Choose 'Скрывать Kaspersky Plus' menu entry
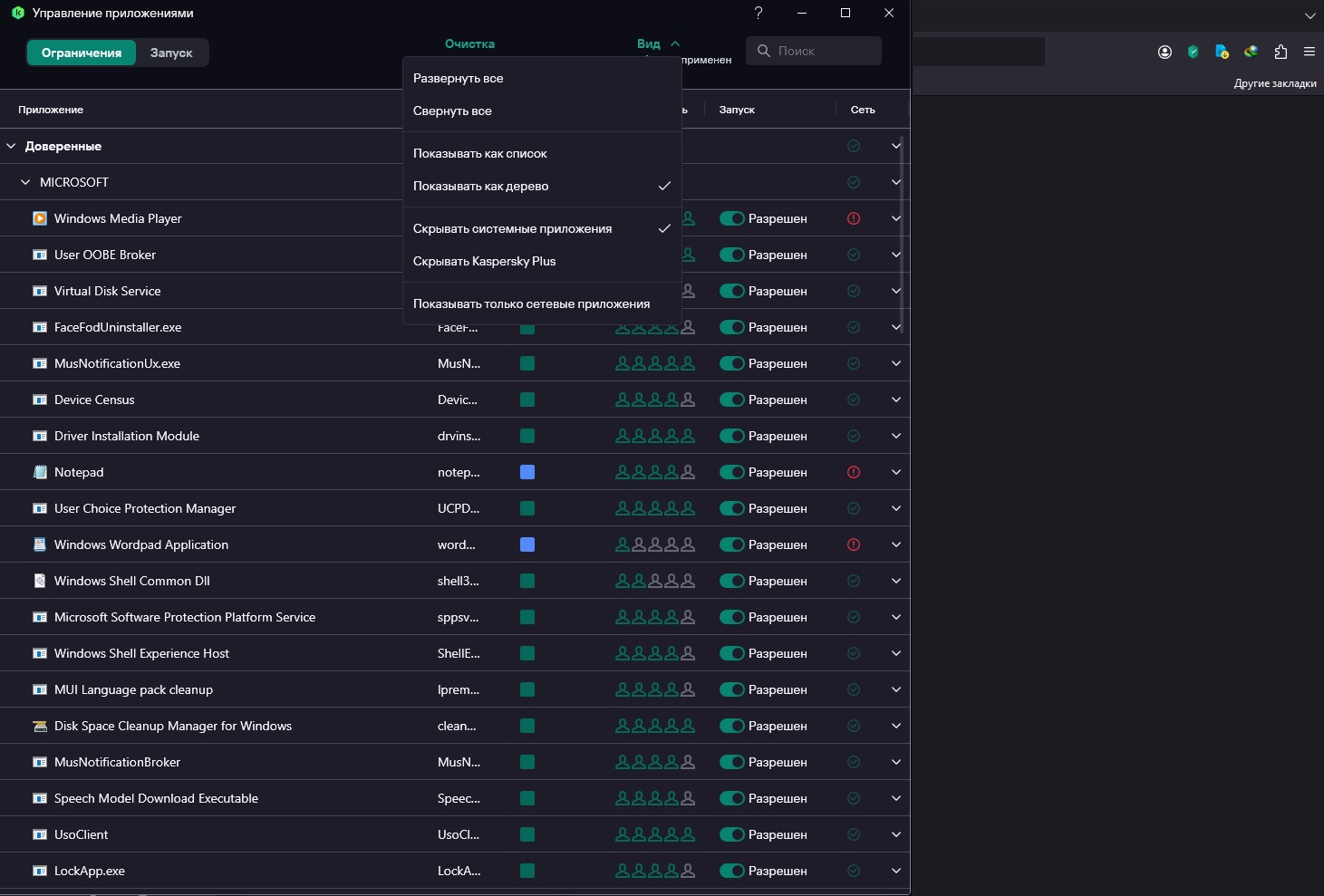The image size is (1324, 896). point(484,261)
